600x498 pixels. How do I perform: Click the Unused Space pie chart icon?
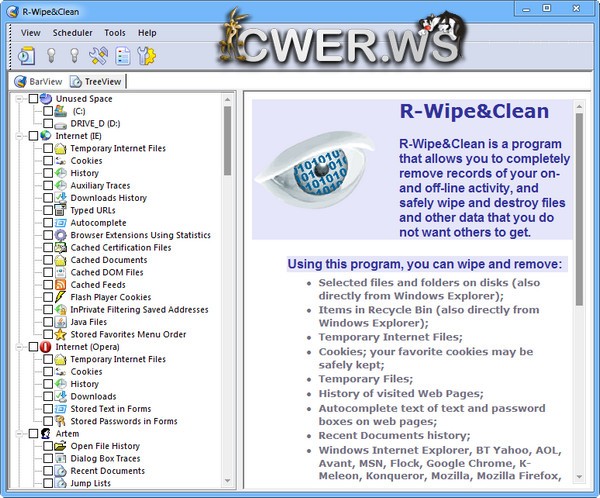click(x=46, y=98)
